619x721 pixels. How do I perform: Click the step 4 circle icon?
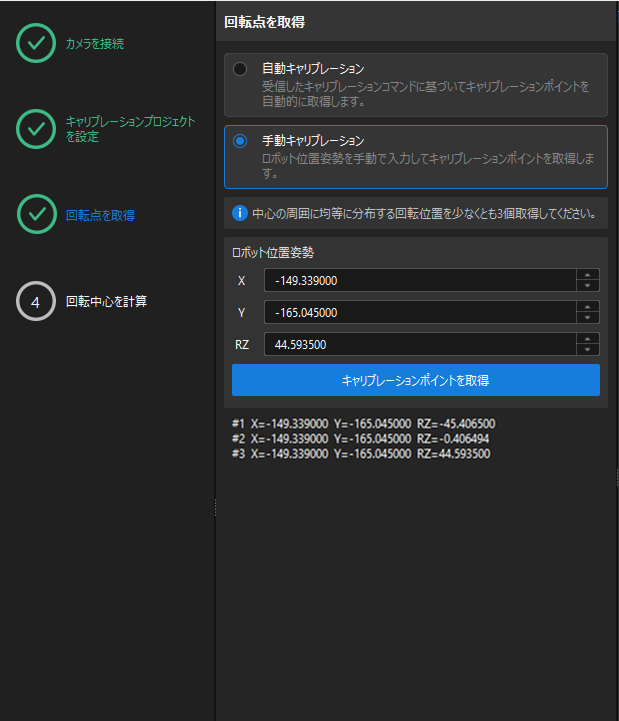pos(36,301)
